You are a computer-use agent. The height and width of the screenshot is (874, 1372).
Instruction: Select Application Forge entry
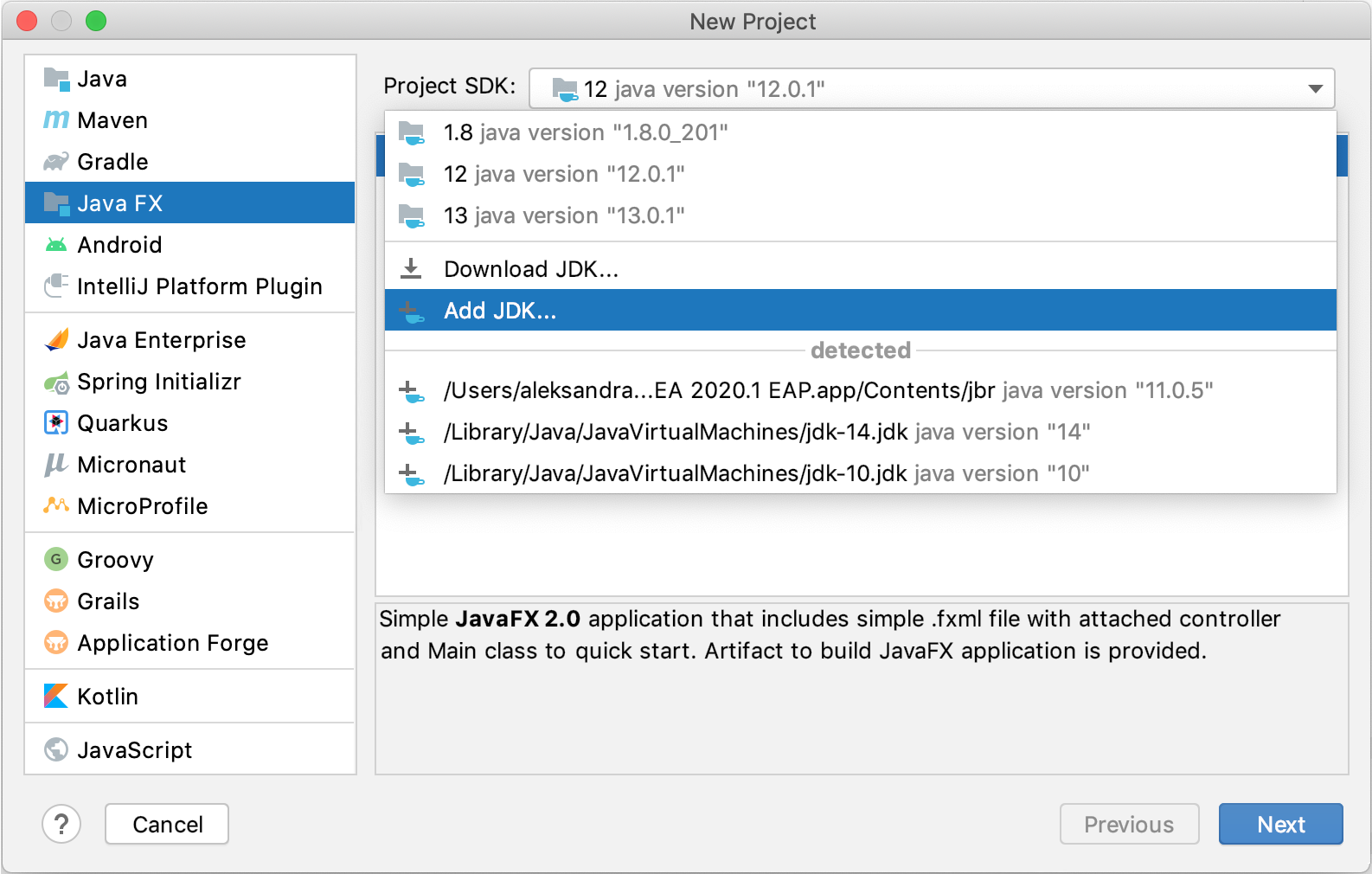190,643
